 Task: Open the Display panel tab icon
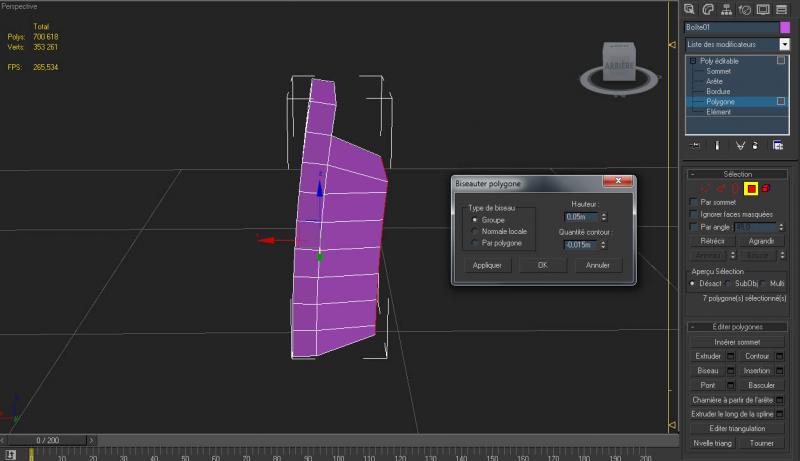pos(763,9)
